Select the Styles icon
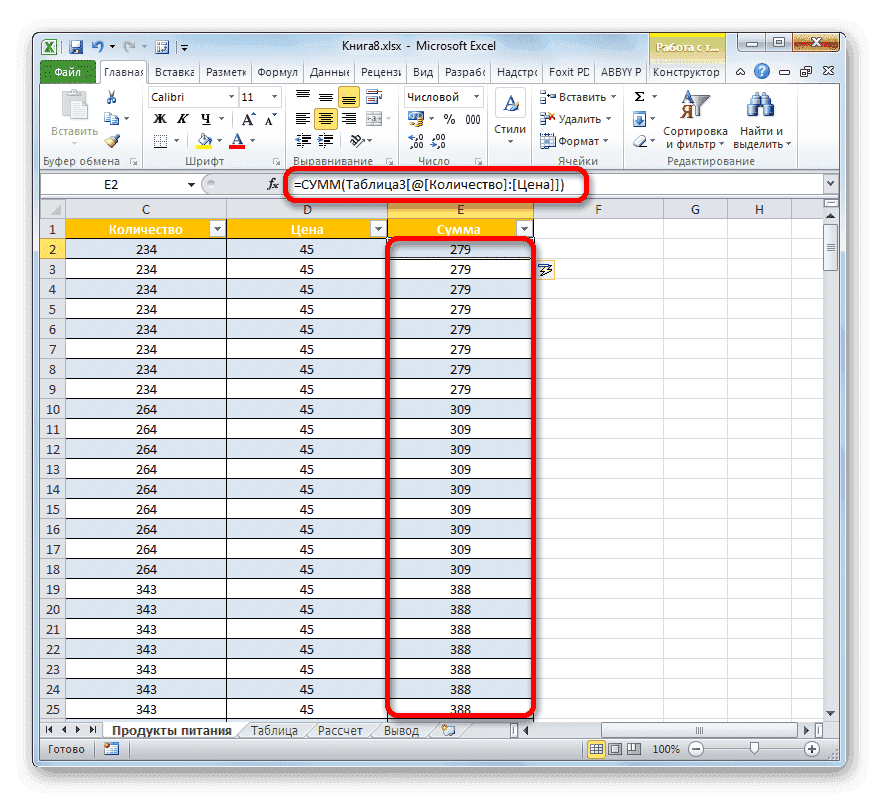 click(509, 102)
